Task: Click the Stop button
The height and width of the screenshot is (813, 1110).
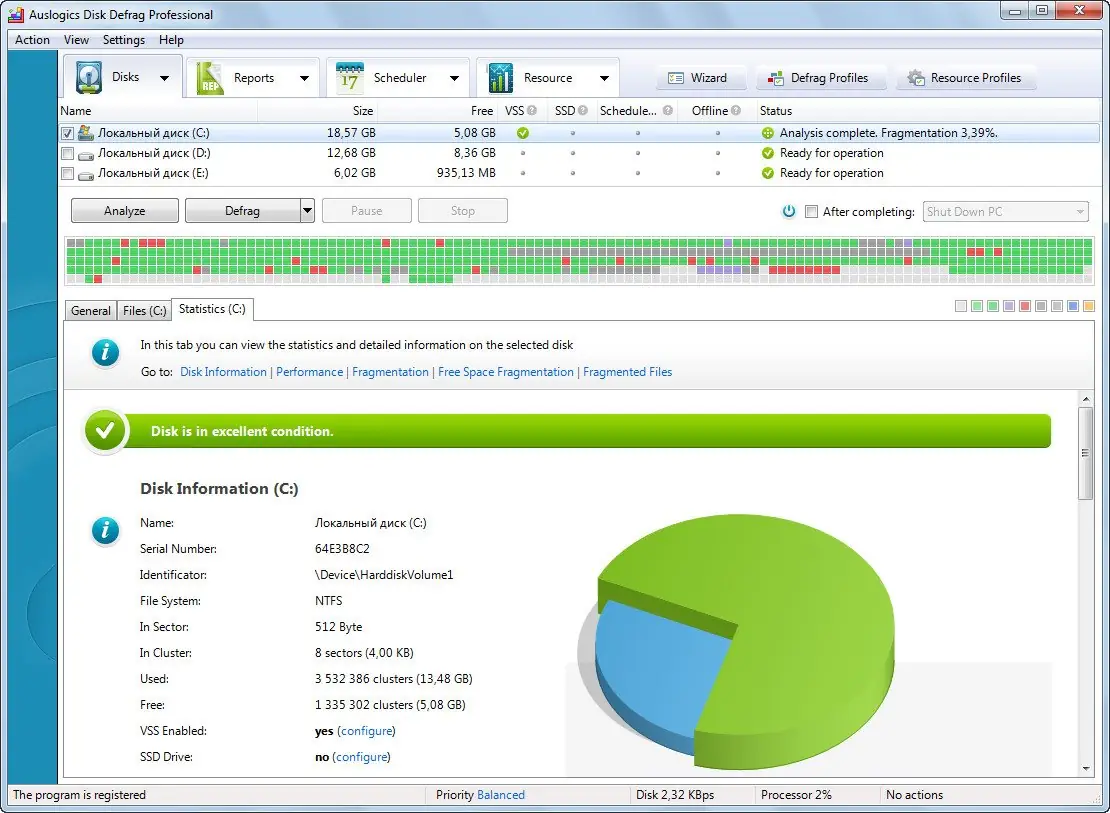Action: click(x=463, y=210)
